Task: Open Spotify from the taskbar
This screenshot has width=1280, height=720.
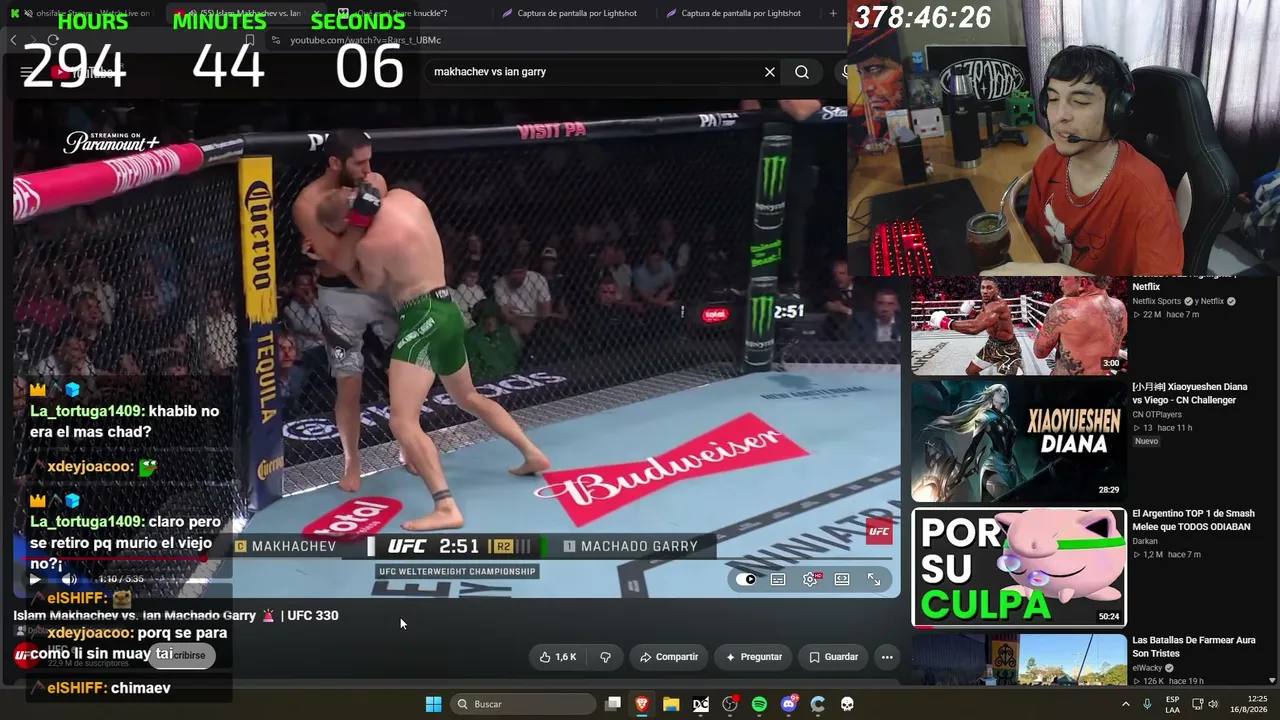Action: tap(759, 704)
